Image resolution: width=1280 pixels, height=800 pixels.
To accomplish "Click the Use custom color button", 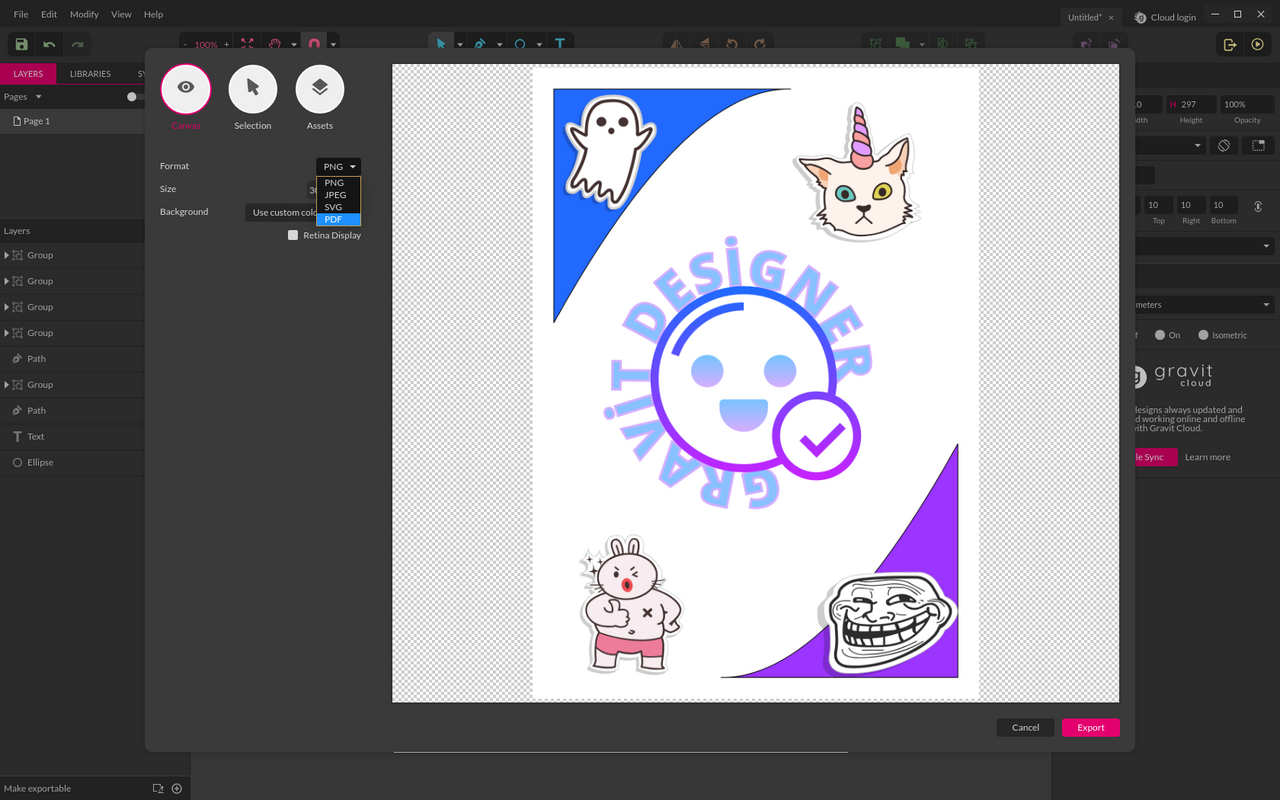I will pos(282,212).
